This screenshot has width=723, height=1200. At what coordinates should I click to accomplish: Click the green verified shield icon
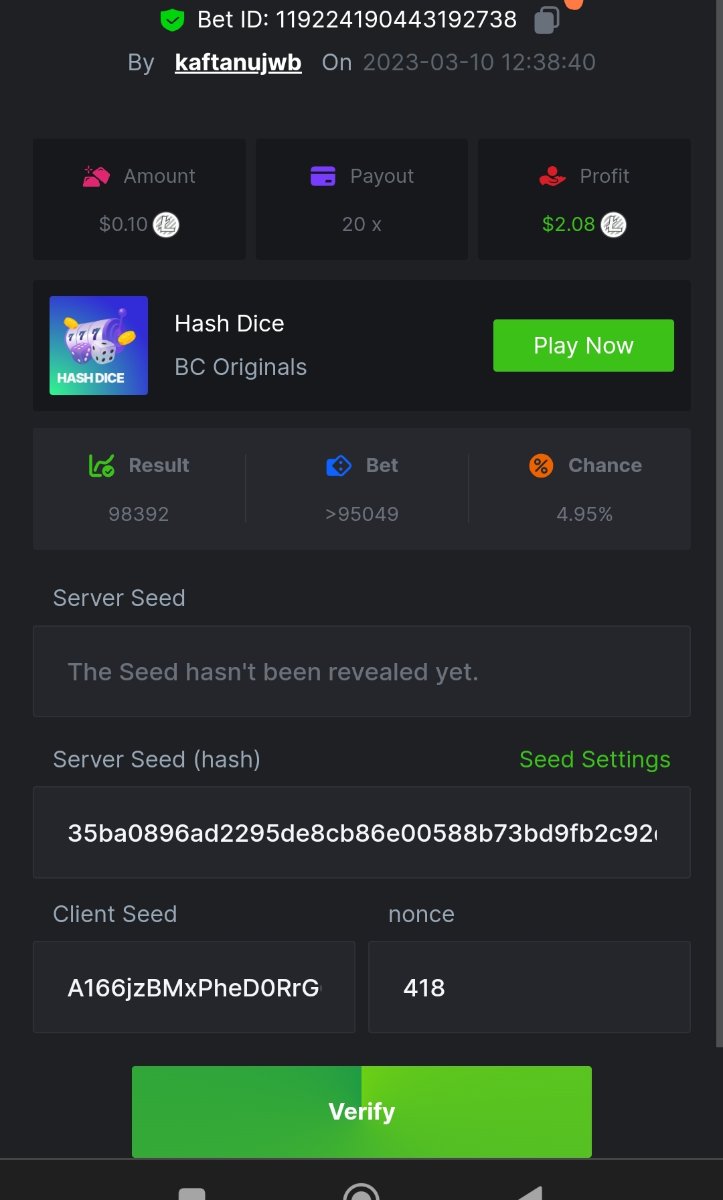click(172, 19)
